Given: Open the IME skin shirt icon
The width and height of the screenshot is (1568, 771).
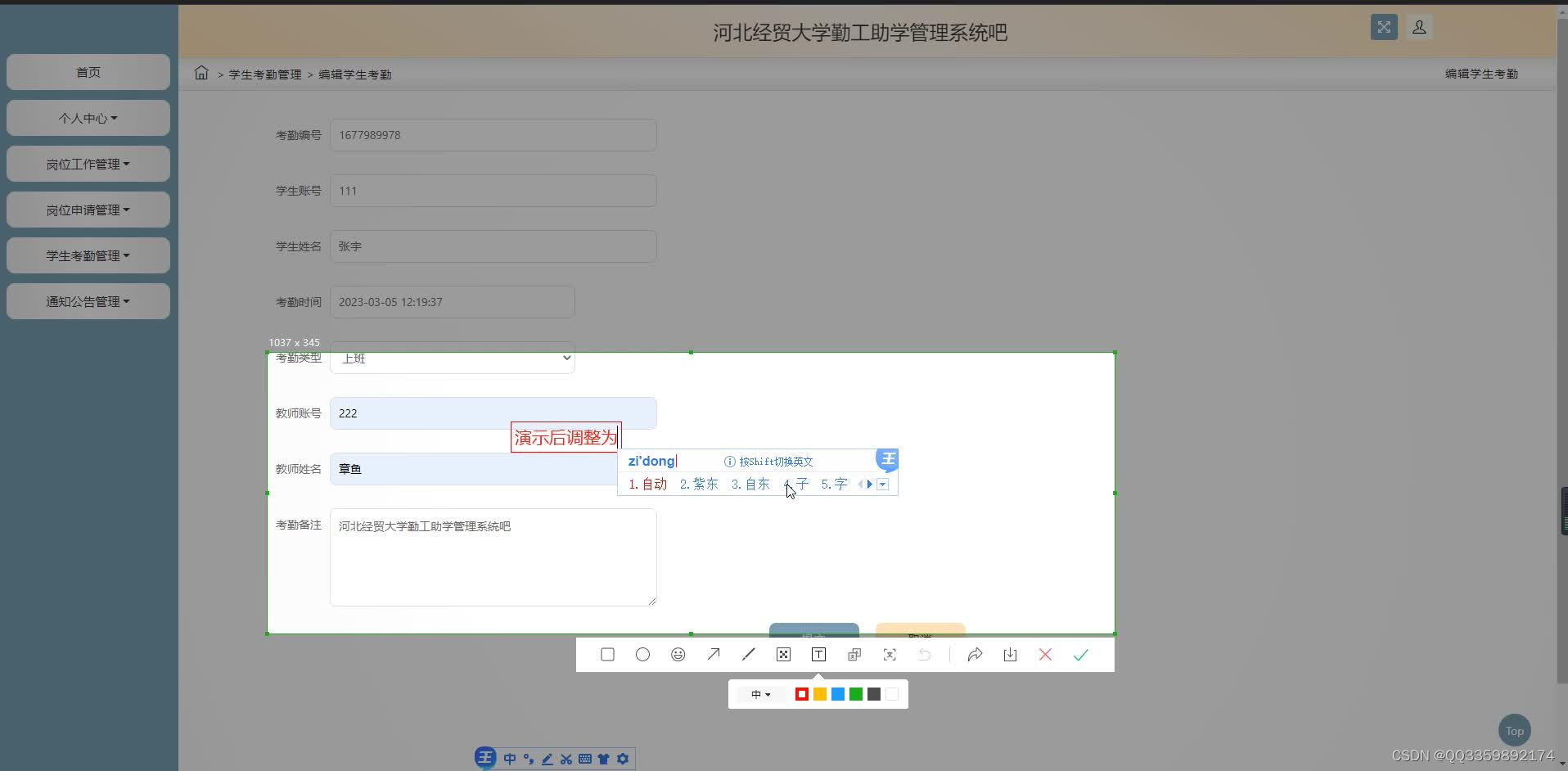Looking at the screenshot, I should coord(604,759).
